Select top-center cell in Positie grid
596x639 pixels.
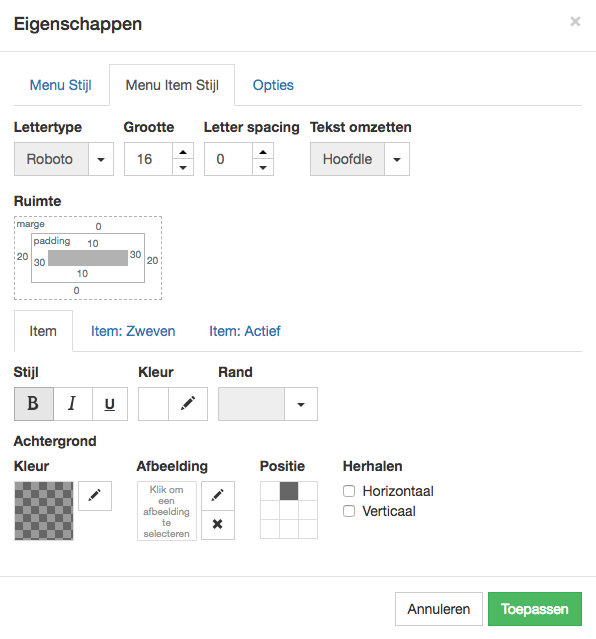click(289, 491)
